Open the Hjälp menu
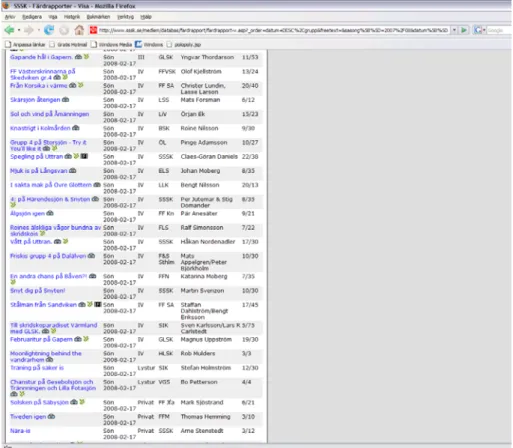513x448 pixels. (x=146, y=17)
